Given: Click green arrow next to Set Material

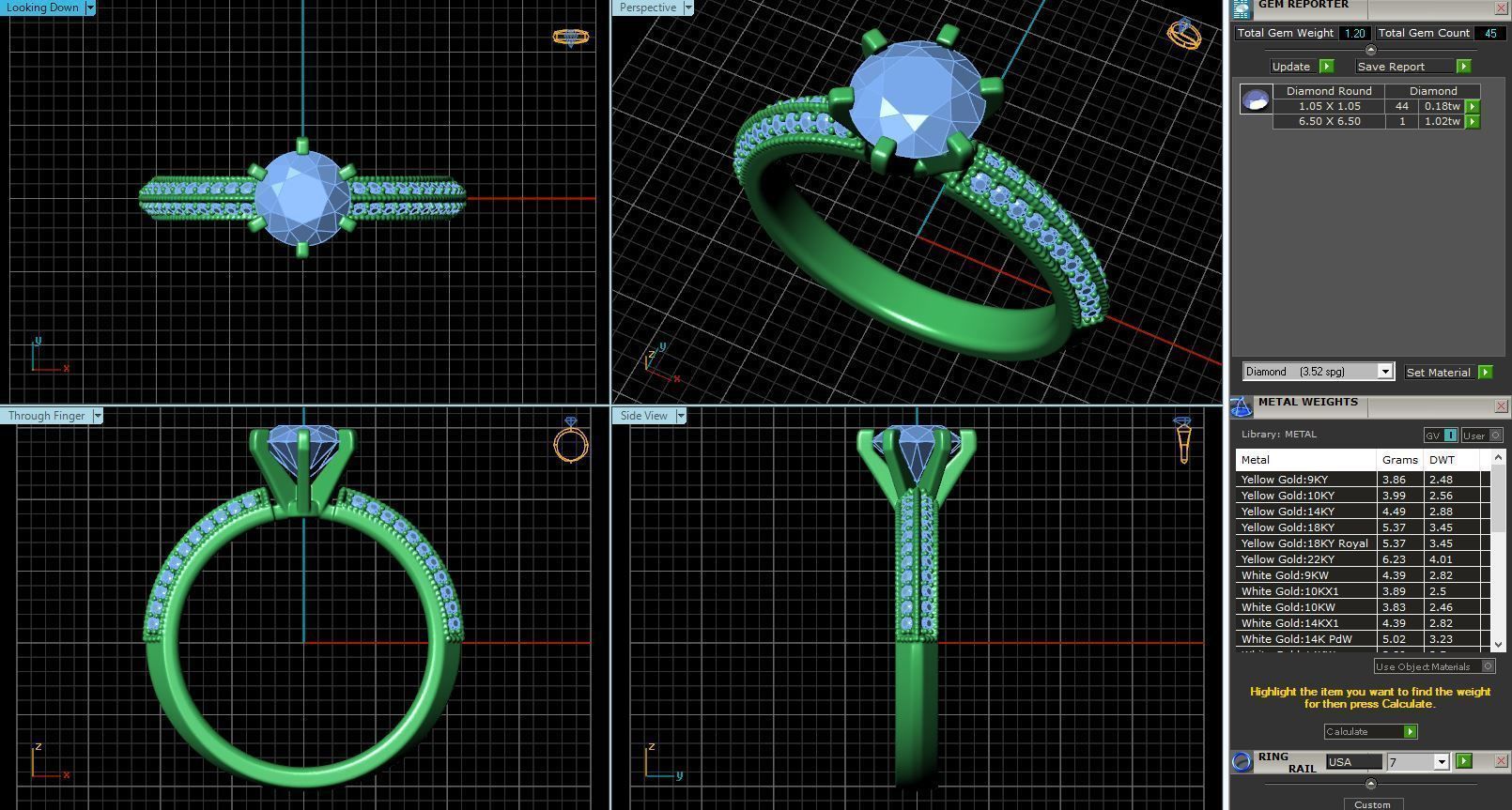Looking at the screenshot, I should tap(1485, 373).
